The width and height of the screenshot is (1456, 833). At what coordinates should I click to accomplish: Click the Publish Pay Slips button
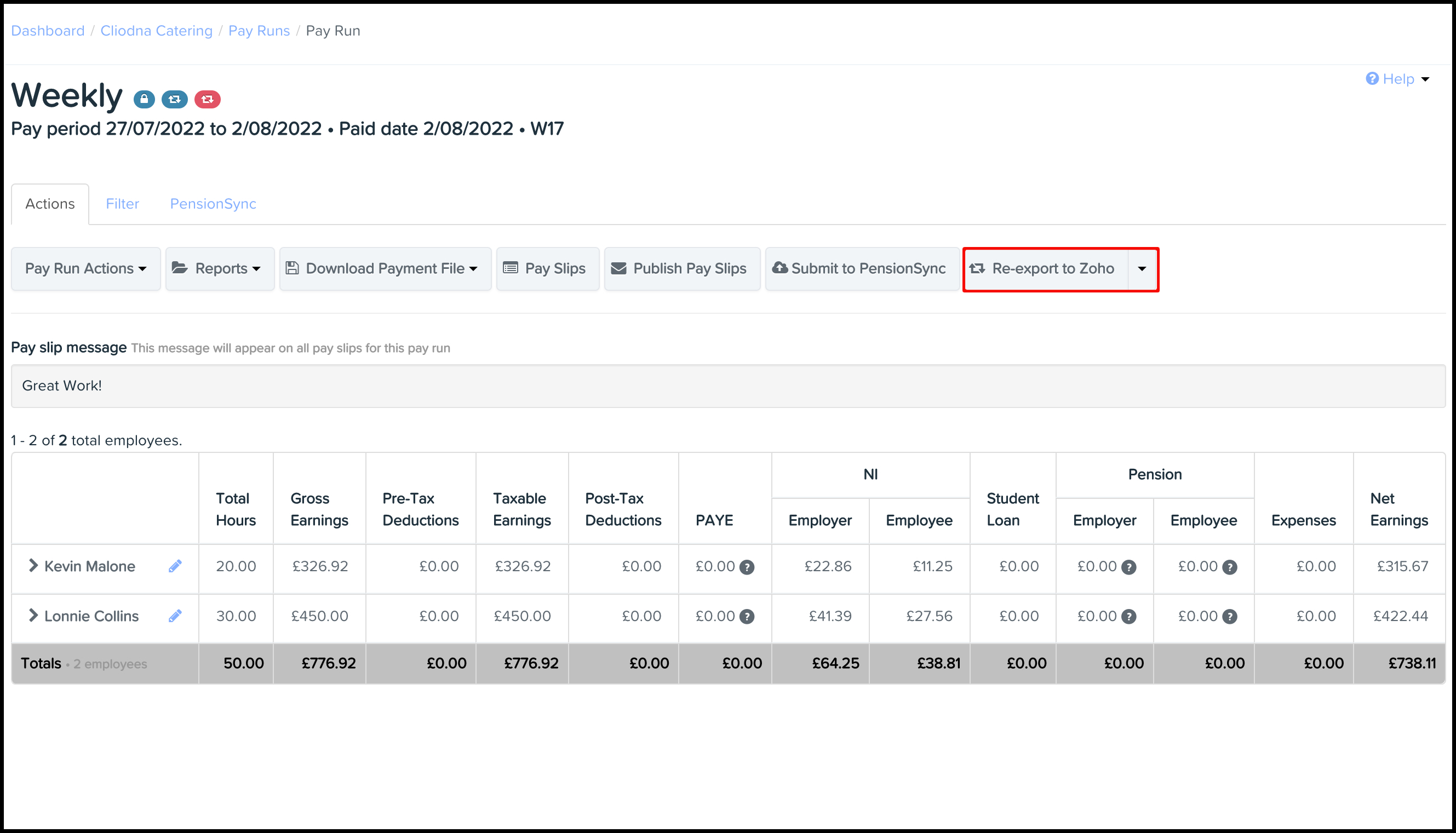[x=681, y=269]
